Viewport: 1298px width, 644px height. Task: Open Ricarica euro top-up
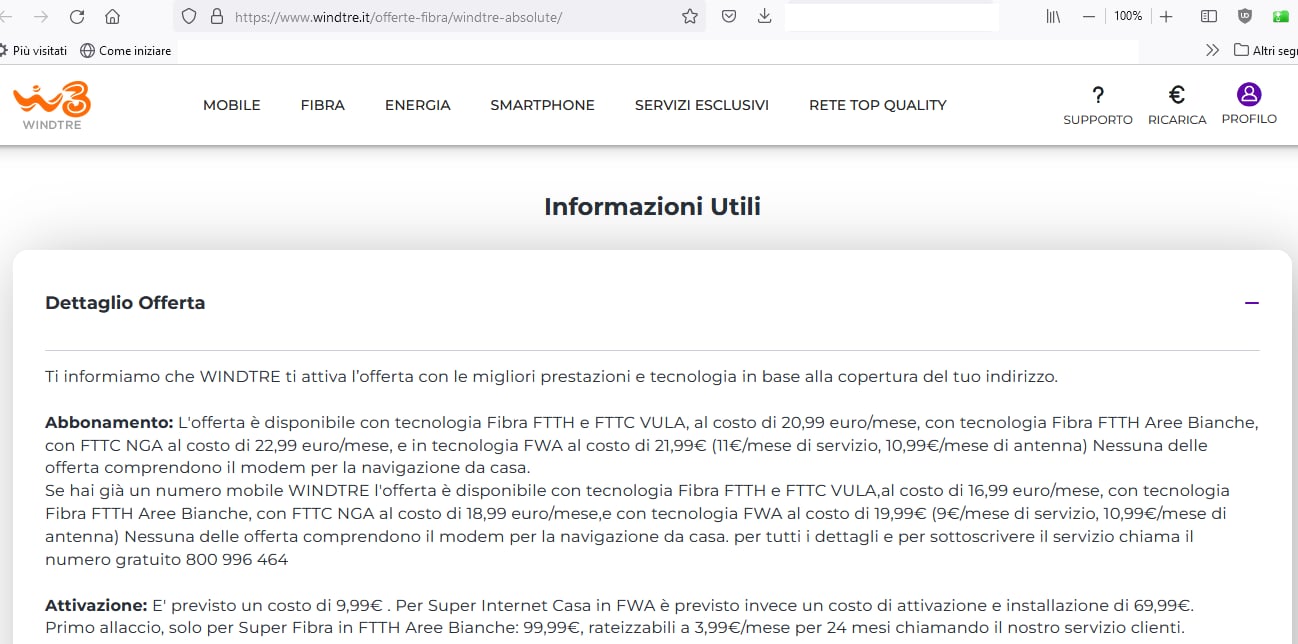click(x=1177, y=105)
